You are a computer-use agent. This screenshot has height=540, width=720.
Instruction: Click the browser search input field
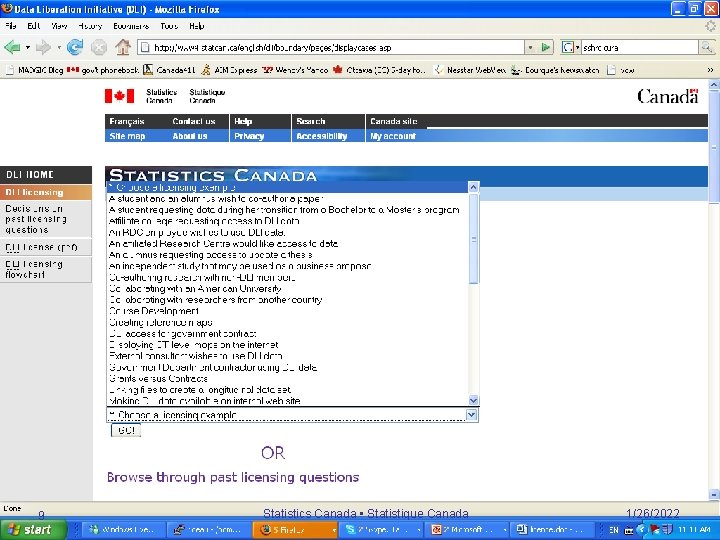click(640, 47)
